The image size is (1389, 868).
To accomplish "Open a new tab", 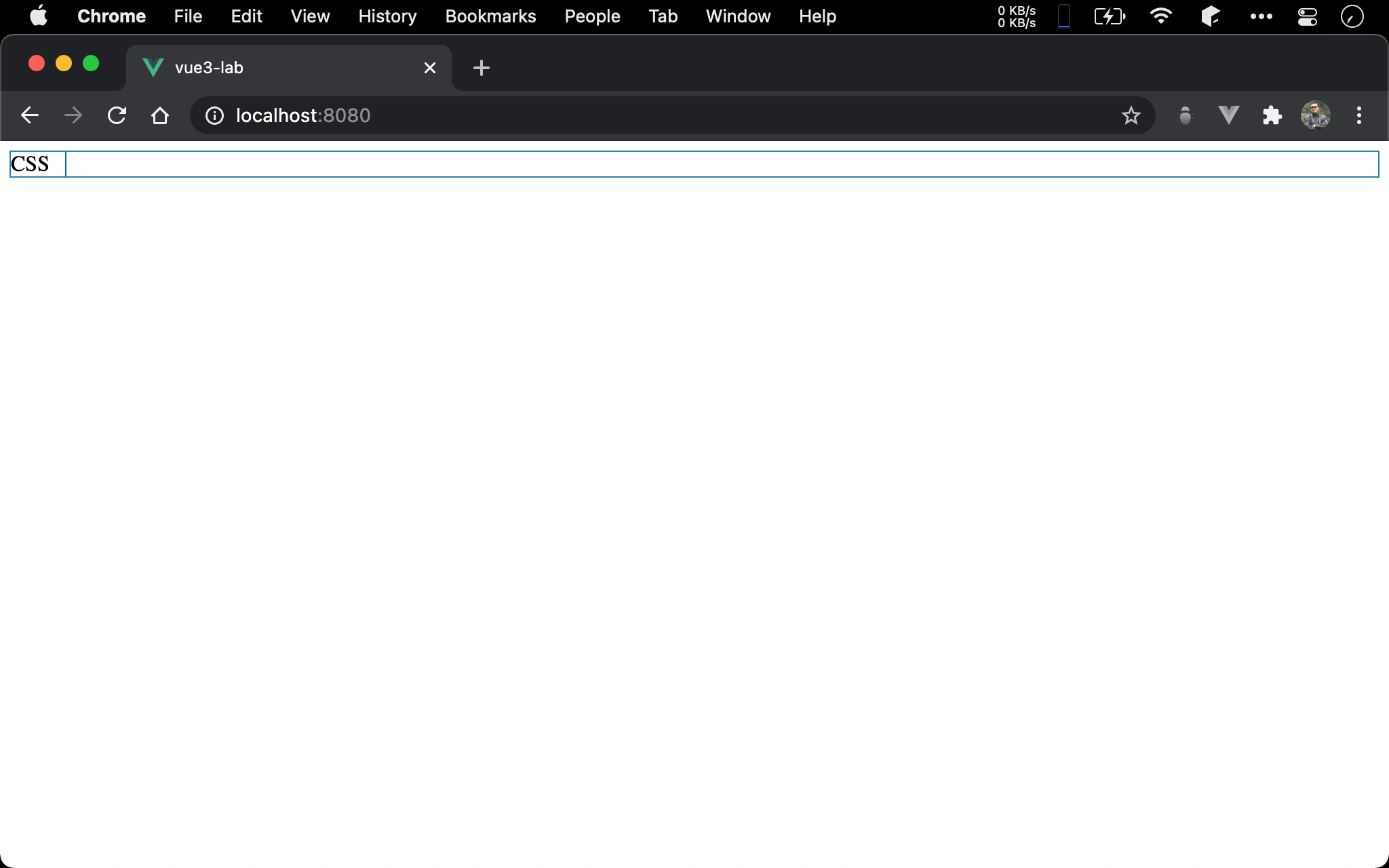I will [x=481, y=68].
